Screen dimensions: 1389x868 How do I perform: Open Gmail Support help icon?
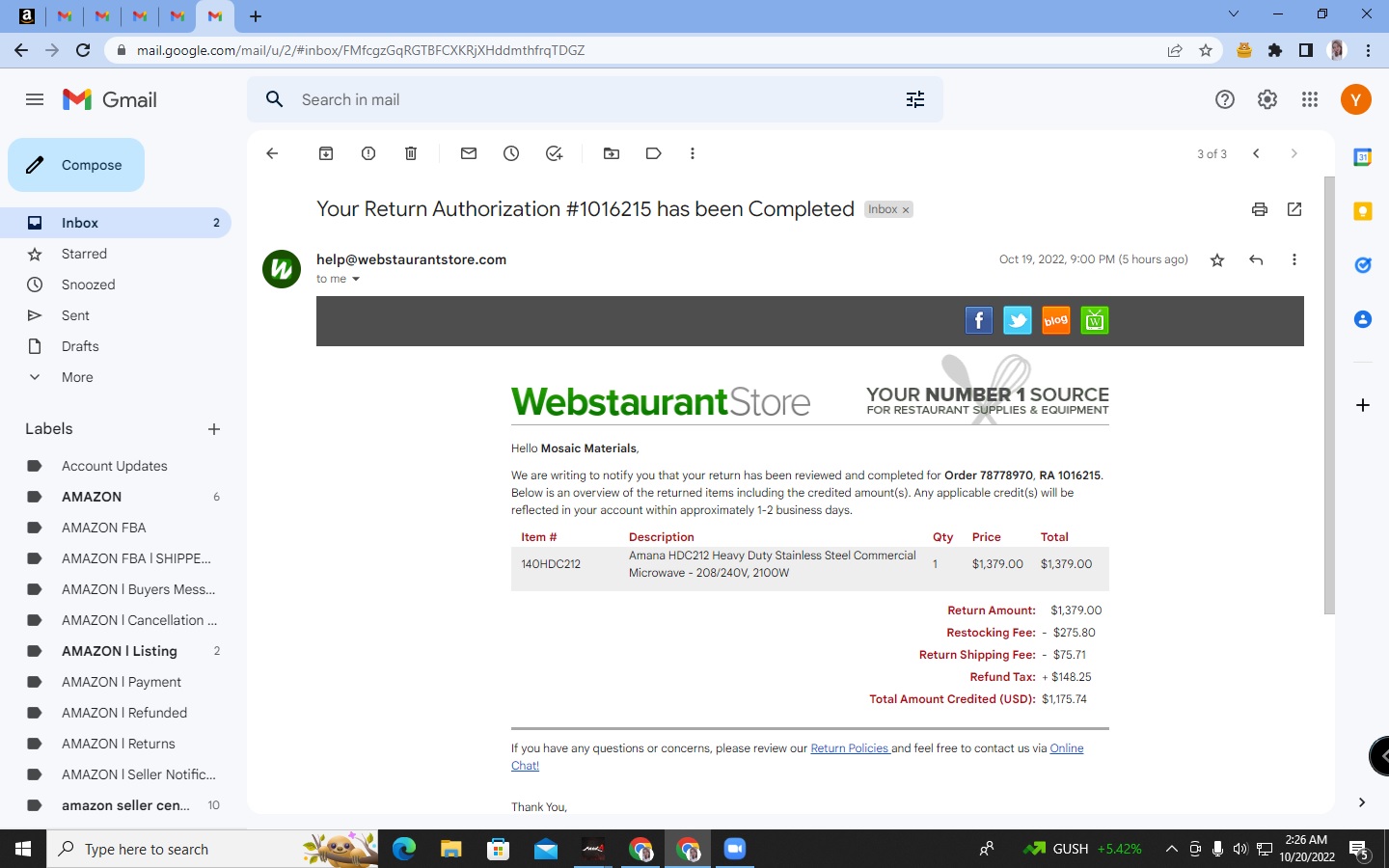tap(1225, 99)
